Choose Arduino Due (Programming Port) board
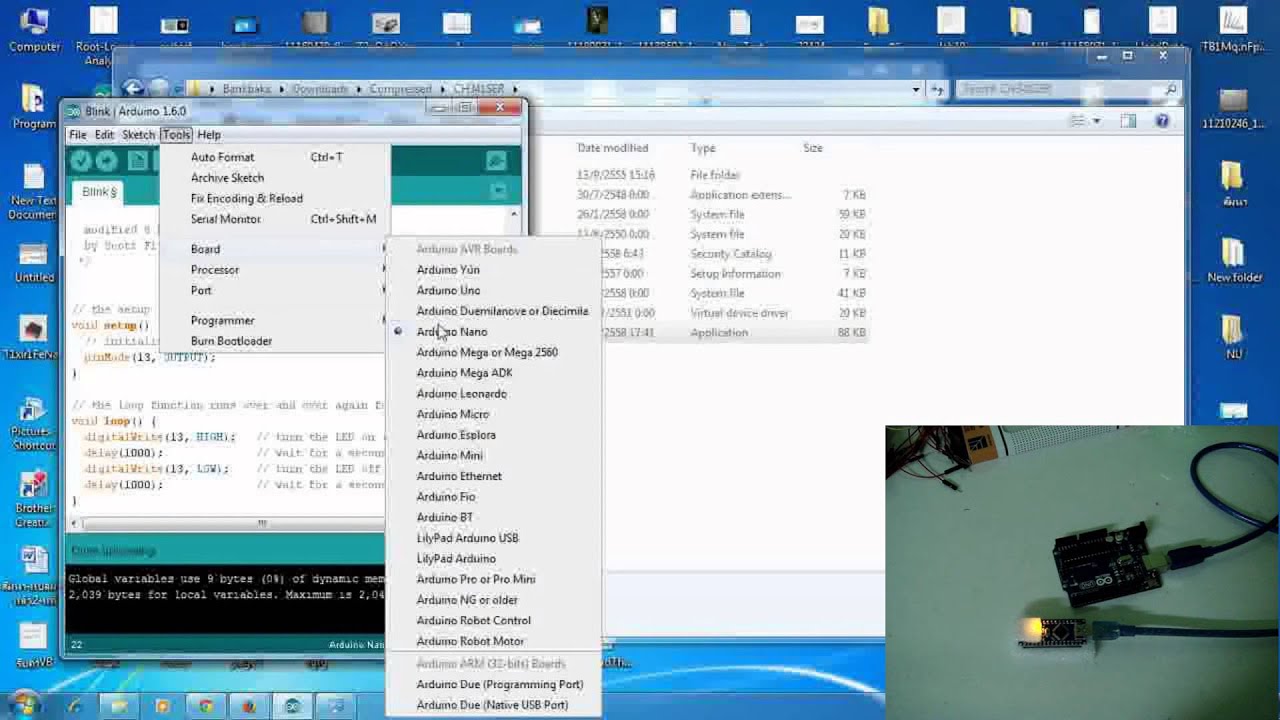 (499, 685)
